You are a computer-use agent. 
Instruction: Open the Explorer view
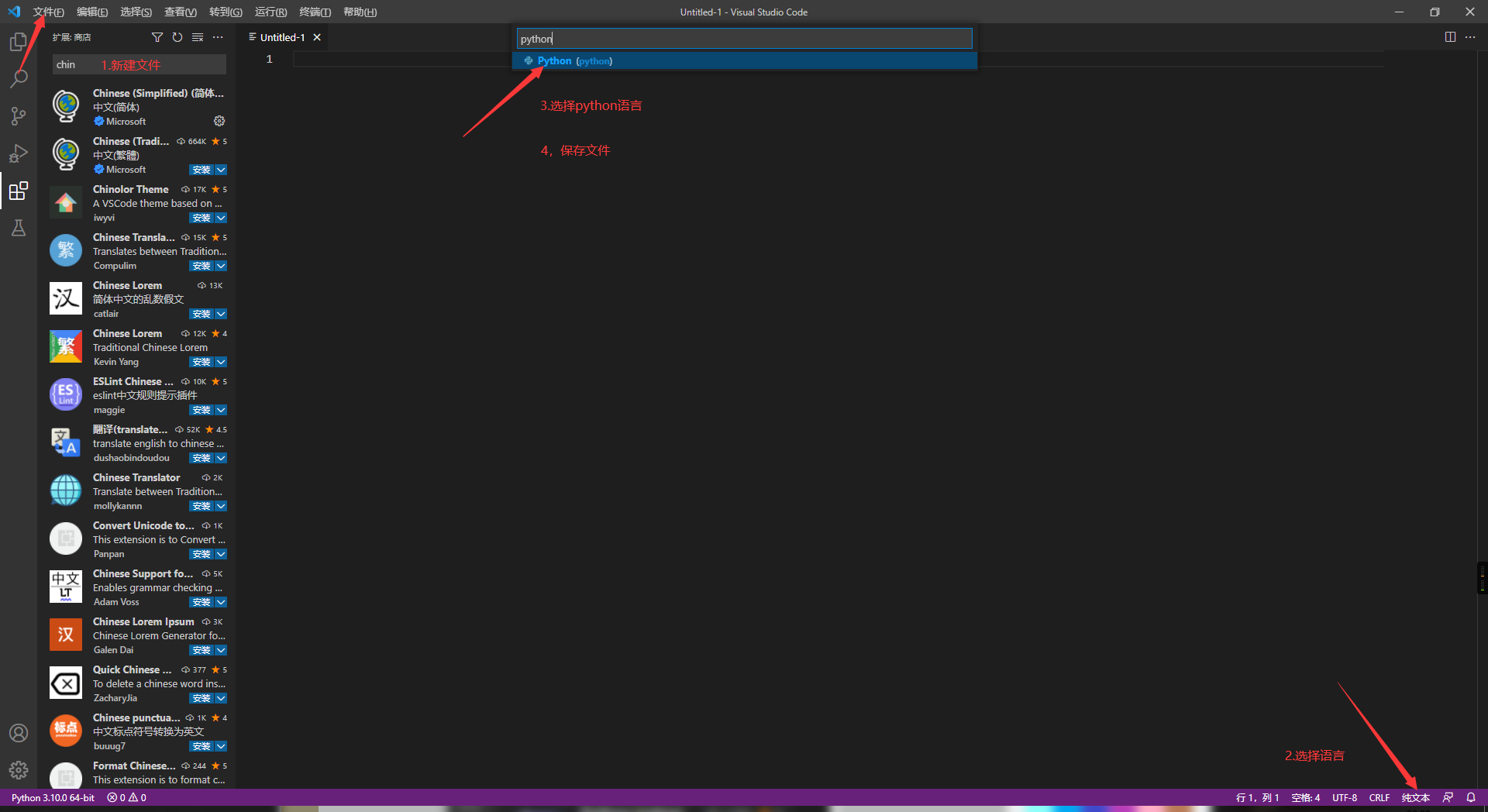[x=19, y=42]
